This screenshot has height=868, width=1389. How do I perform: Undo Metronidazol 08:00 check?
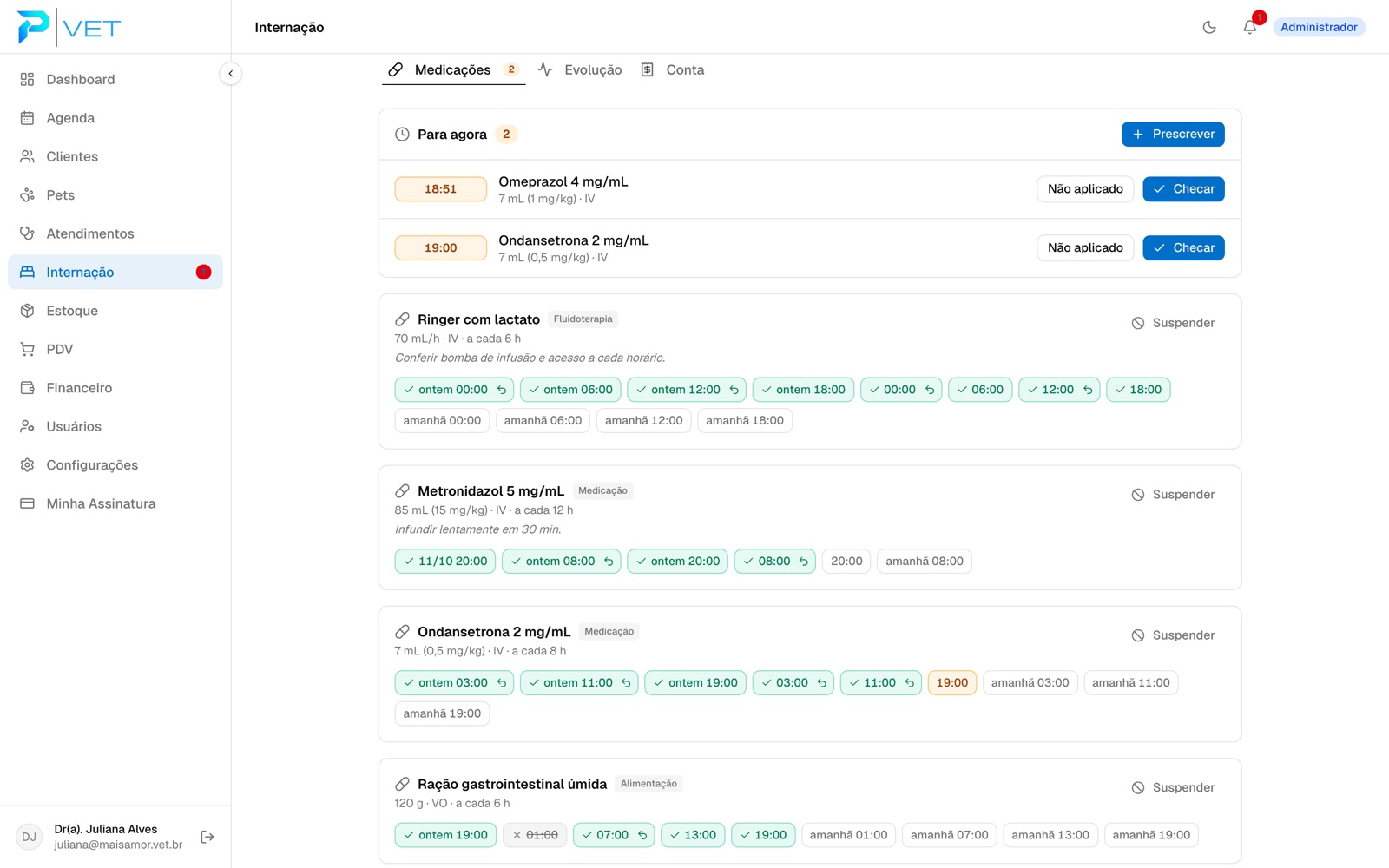(804, 562)
